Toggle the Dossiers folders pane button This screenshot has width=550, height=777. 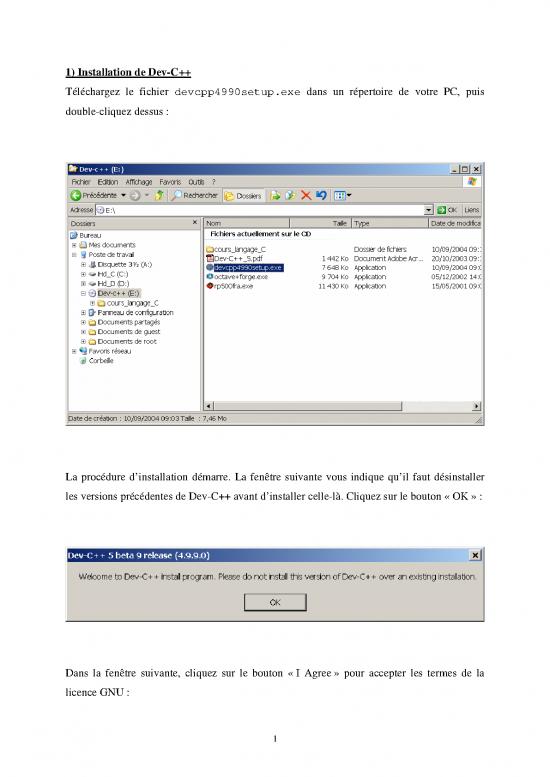click(243, 196)
